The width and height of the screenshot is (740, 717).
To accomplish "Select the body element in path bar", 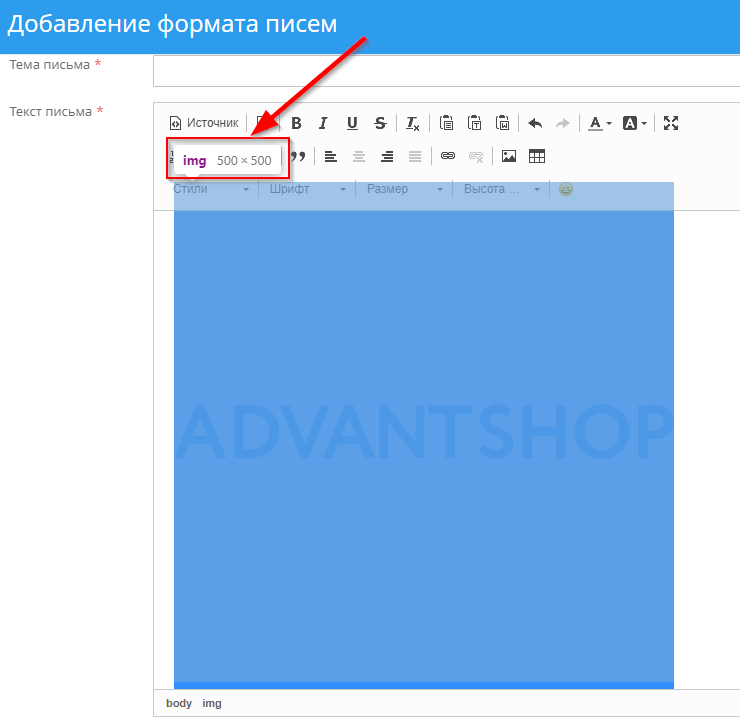I will click(179, 703).
